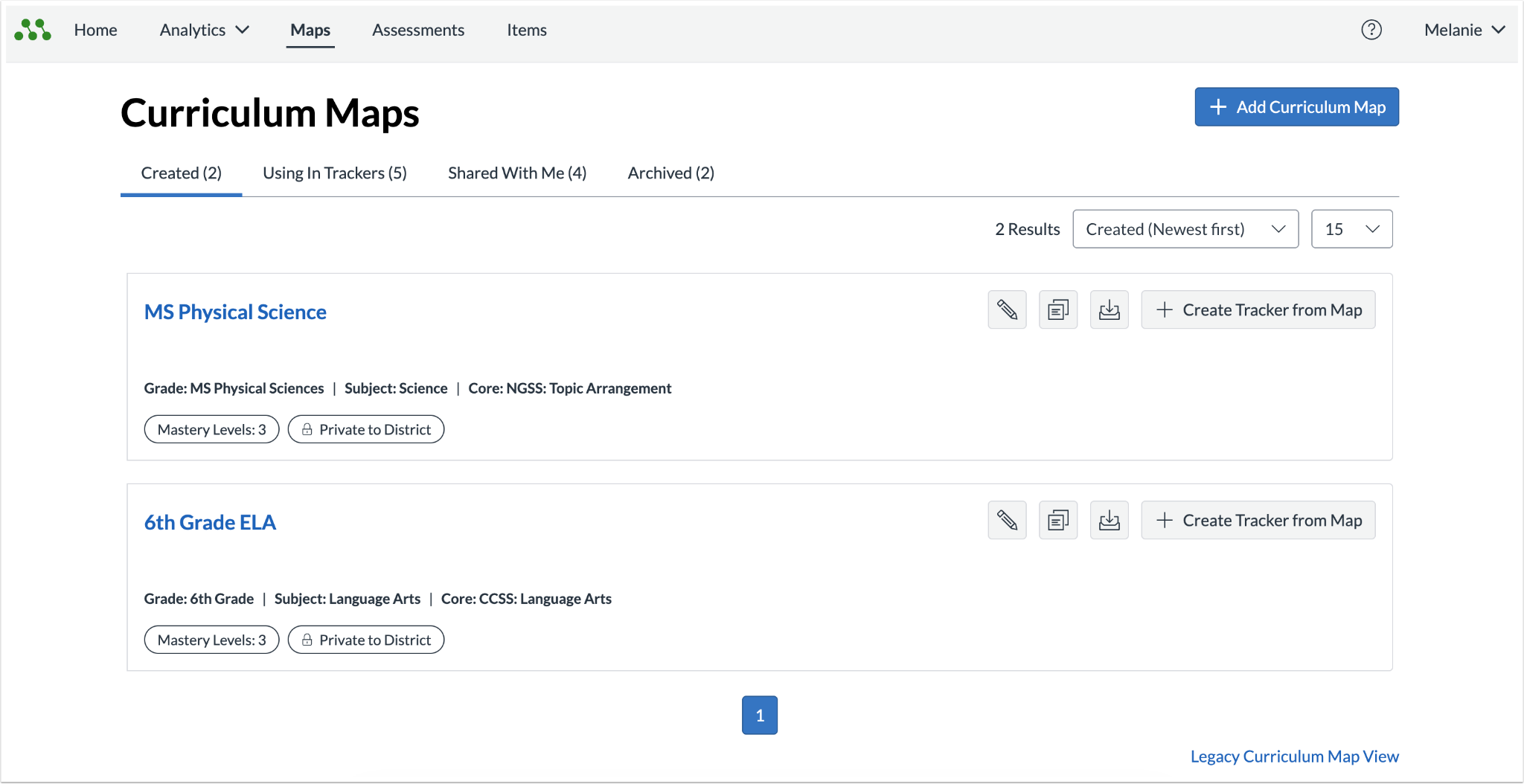The width and height of the screenshot is (1524, 784).
Task: Click the green dots logo icon
Action: point(33,30)
